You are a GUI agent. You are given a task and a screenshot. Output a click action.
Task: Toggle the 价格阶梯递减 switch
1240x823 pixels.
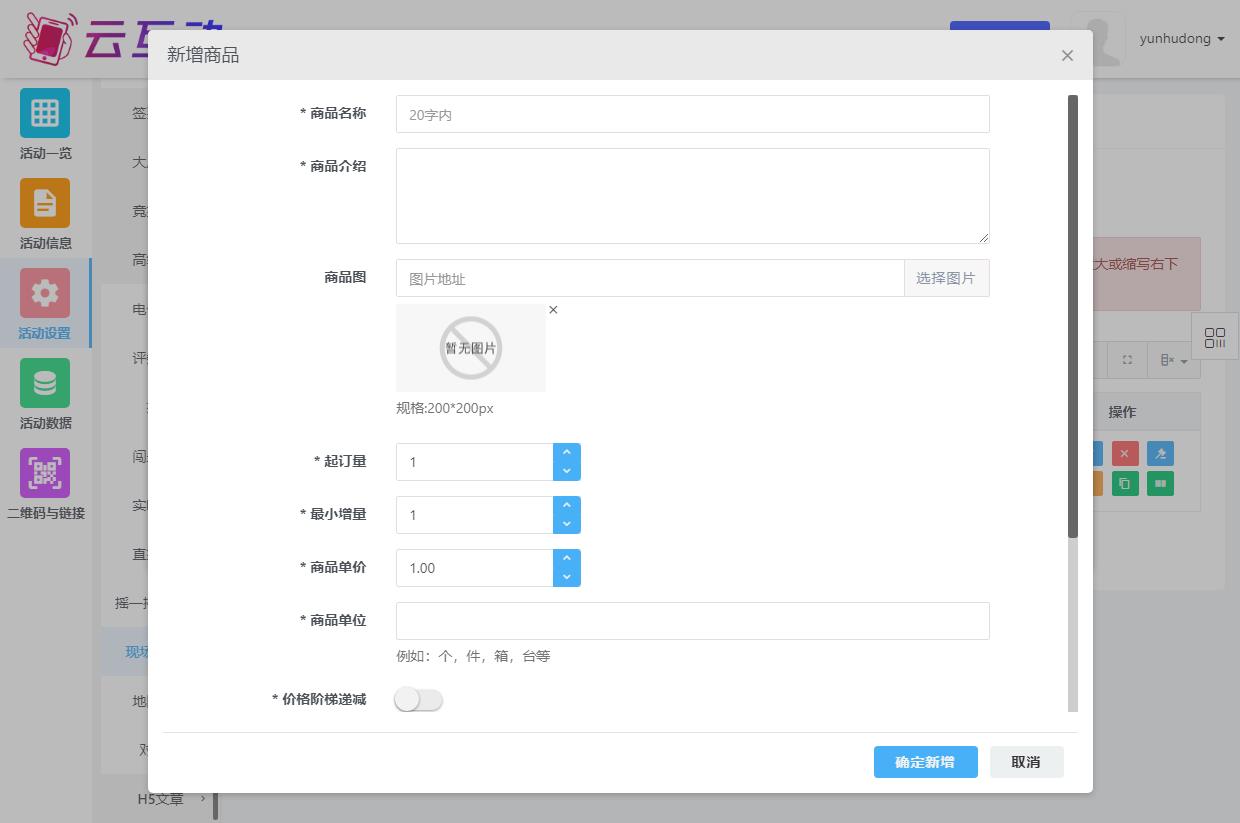(x=418, y=700)
